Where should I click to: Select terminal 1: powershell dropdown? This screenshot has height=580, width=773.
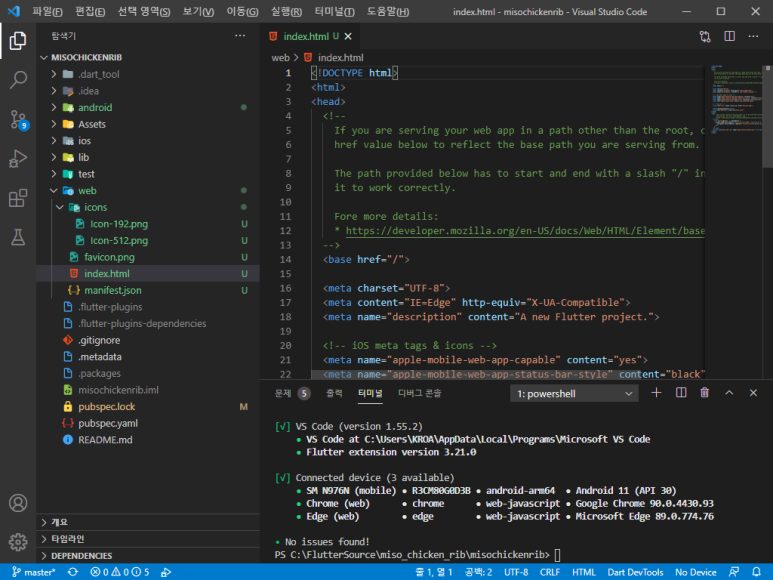[574, 394]
